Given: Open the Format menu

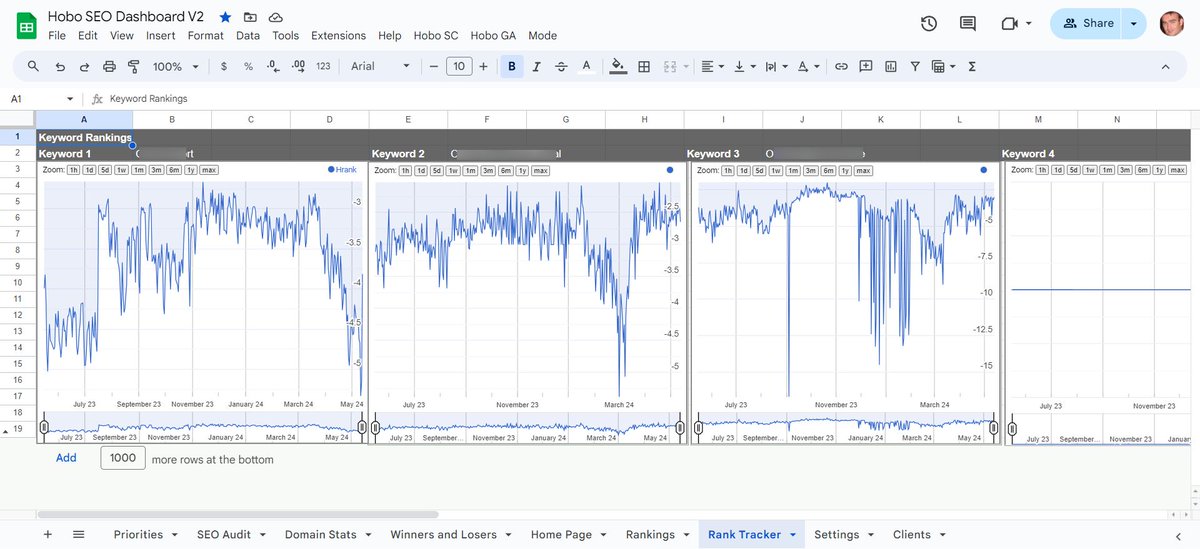Looking at the screenshot, I should (206, 35).
